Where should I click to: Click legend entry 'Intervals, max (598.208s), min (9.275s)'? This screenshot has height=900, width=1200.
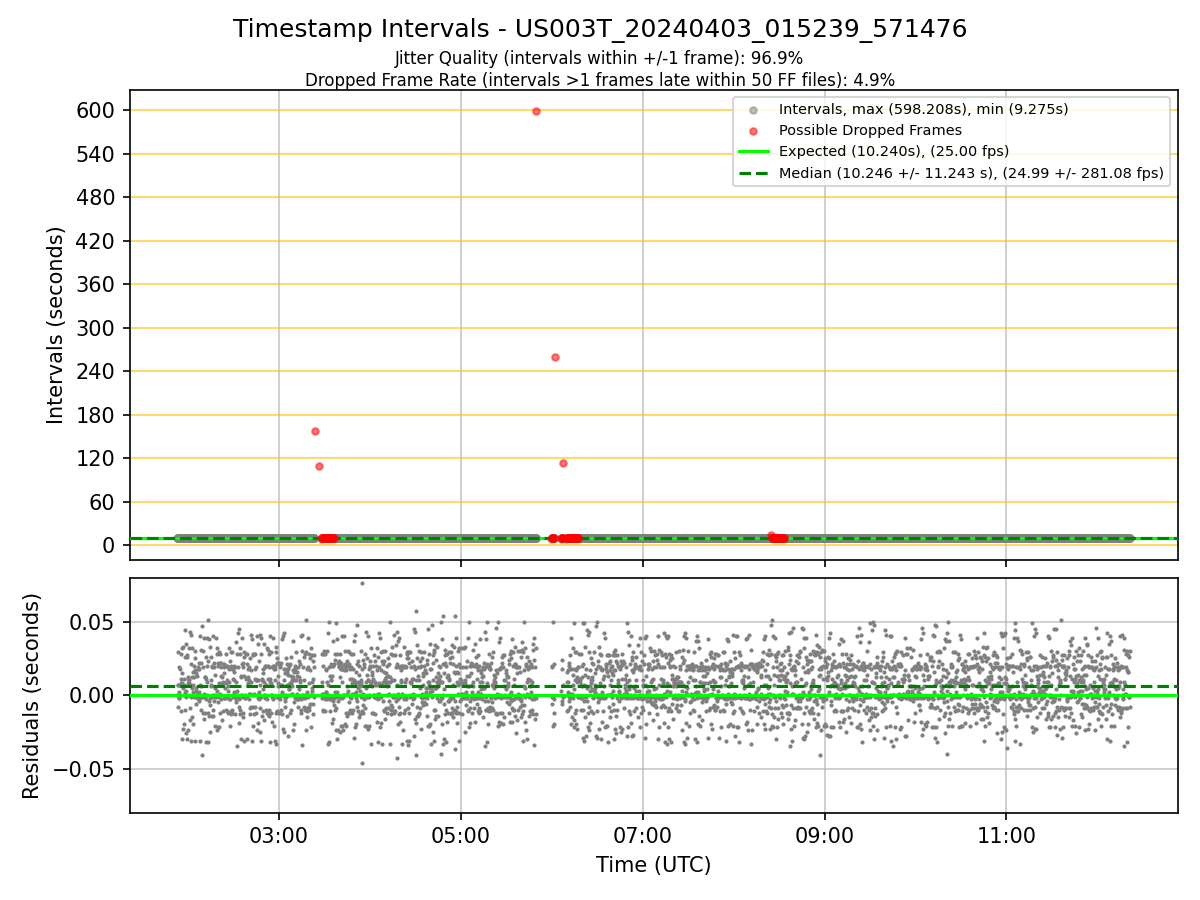tap(923, 109)
